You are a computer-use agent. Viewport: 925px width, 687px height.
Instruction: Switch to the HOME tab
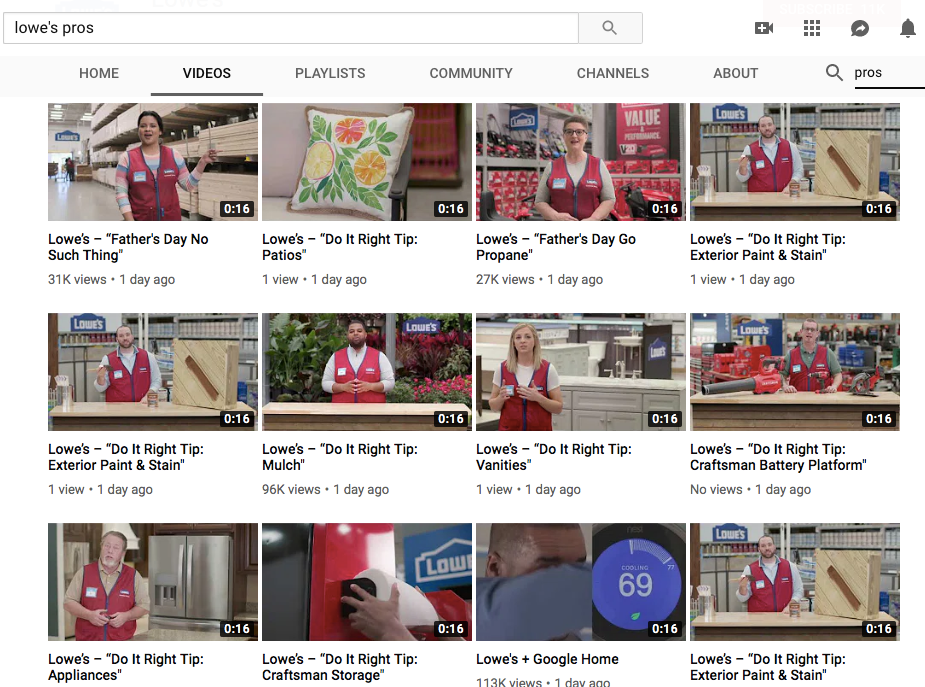[x=99, y=73]
